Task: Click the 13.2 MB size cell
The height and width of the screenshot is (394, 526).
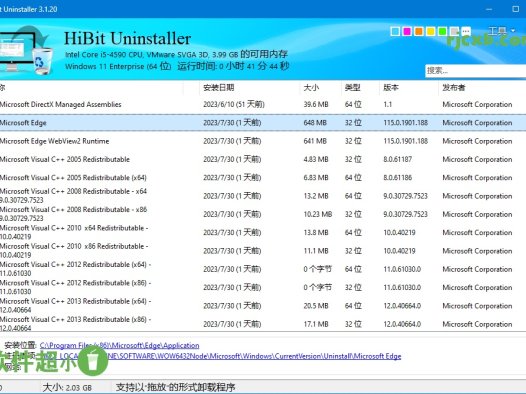Action: tap(316, 196)
